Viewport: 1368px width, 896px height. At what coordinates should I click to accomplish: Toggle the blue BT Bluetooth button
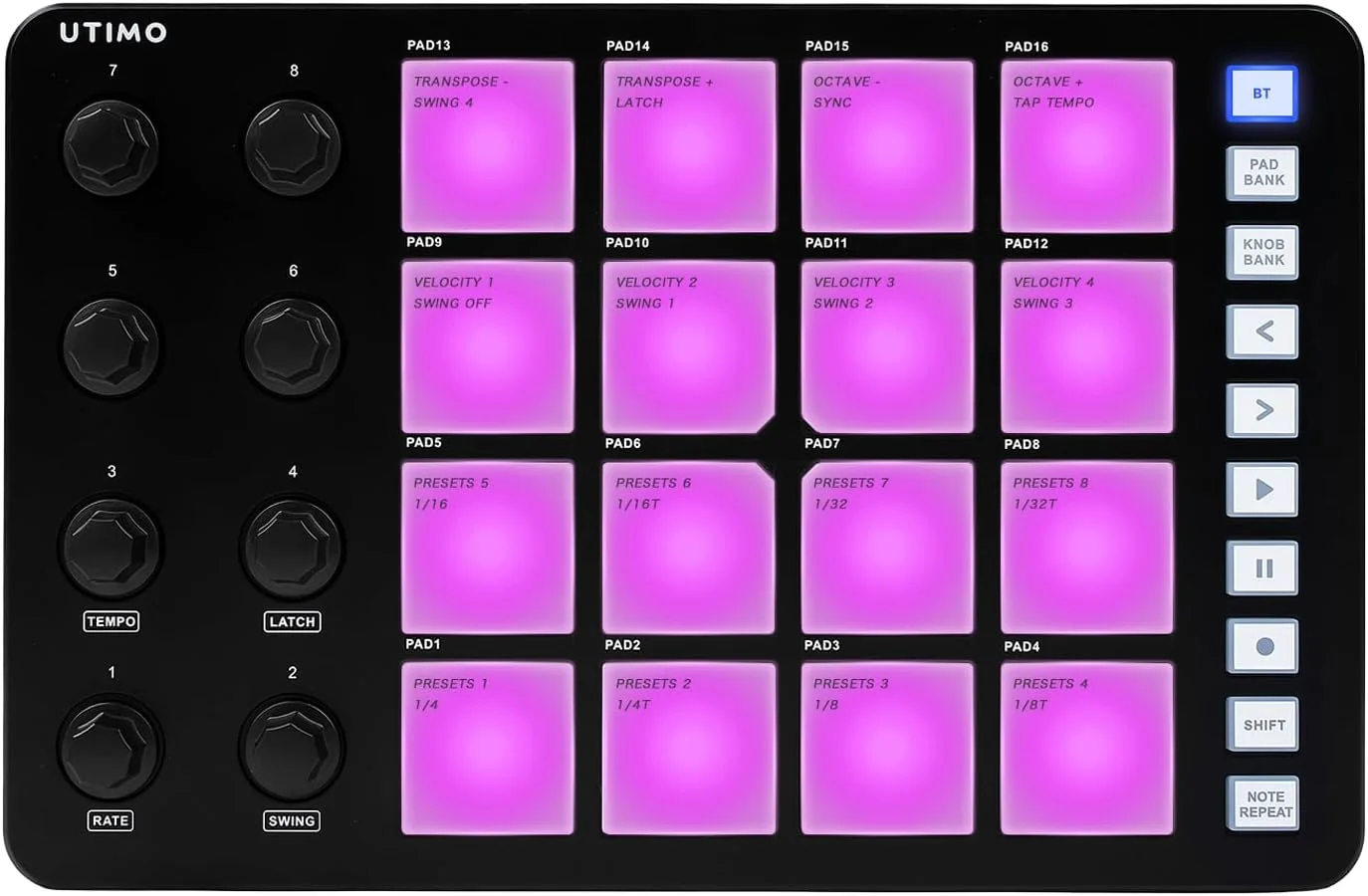pyautogui.click(x=1261, y=94)
